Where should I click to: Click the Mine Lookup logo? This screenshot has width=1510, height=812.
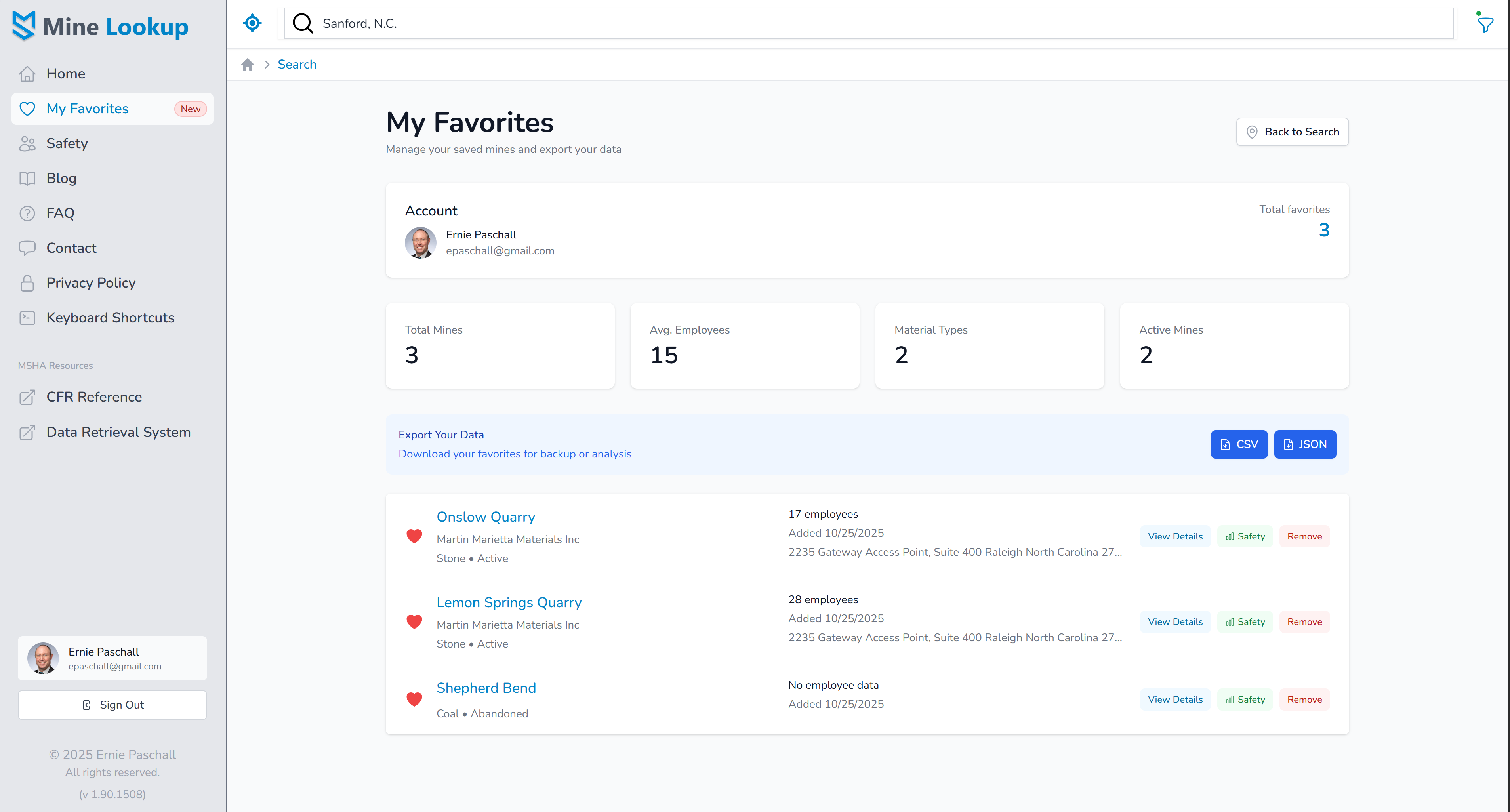pos(100,27)
